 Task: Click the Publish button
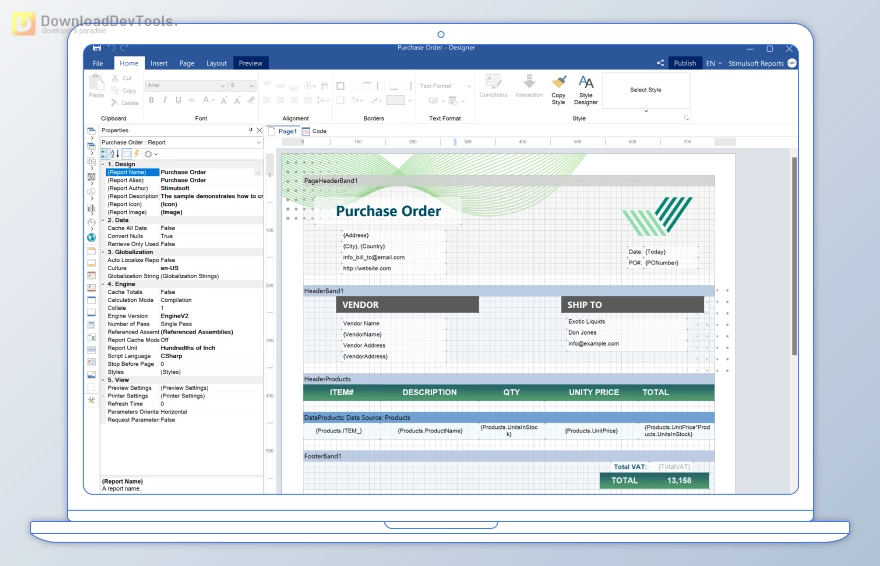click(685, 63)
